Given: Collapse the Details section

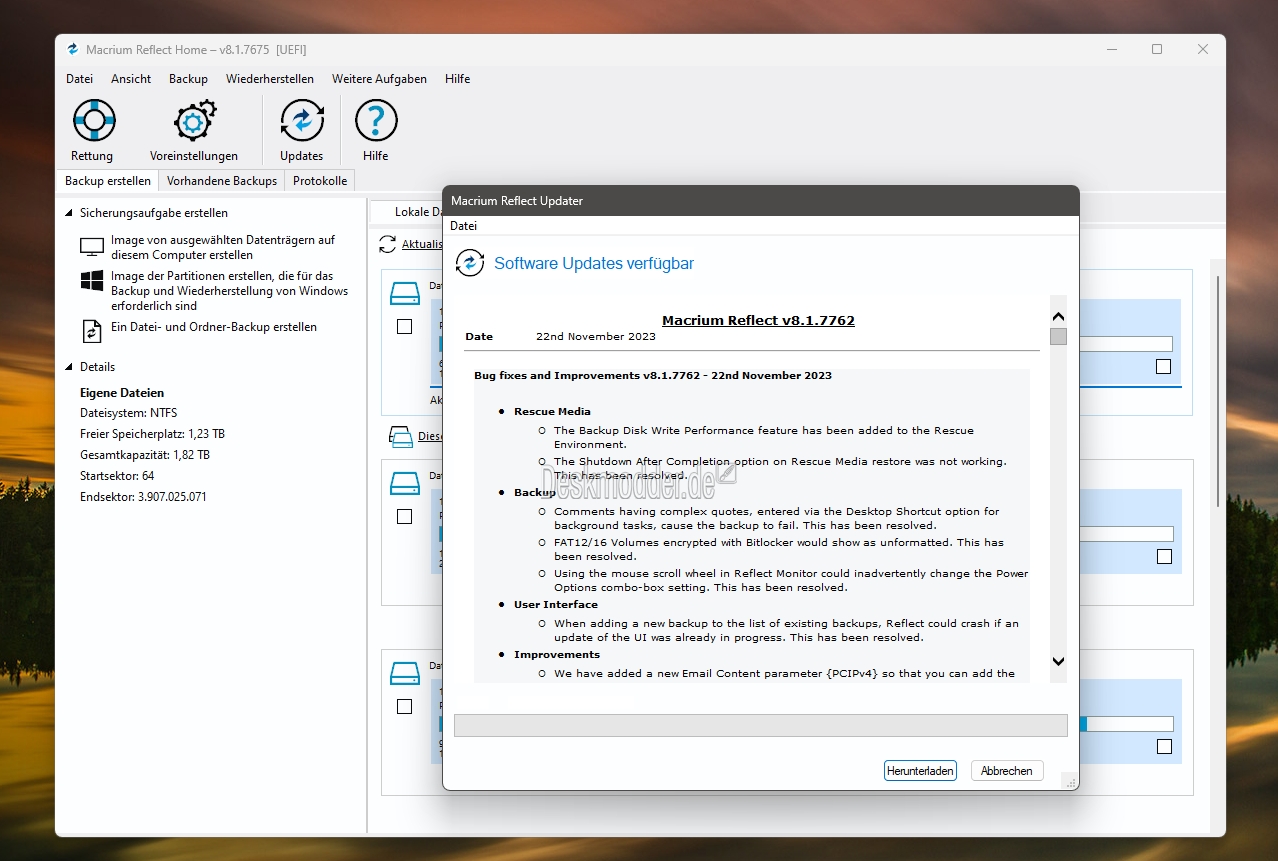Looking at the screenshot, I should coord(69,367).
